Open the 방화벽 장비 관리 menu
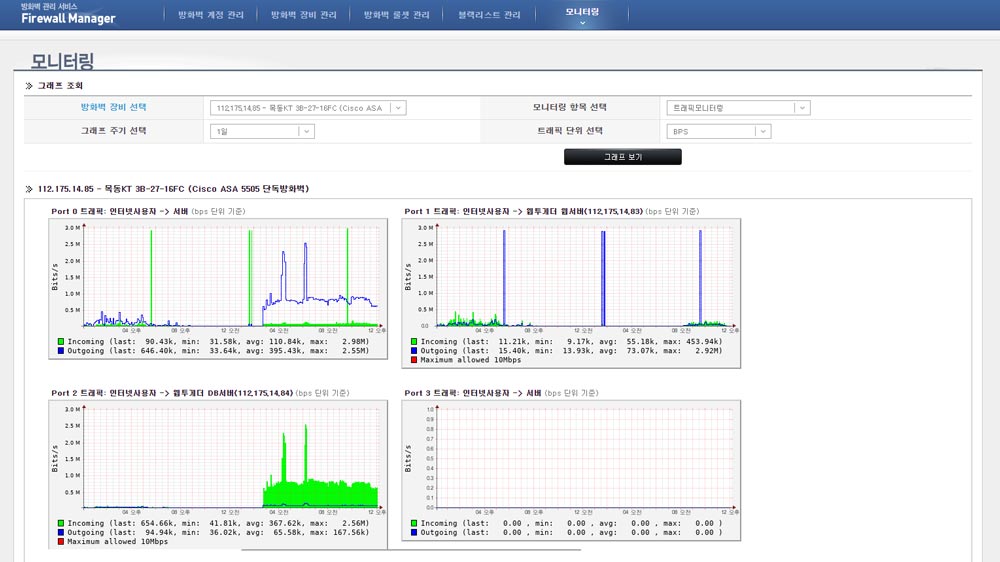The height and width of the screenshot is (562, 1000). tap(304, 15)
